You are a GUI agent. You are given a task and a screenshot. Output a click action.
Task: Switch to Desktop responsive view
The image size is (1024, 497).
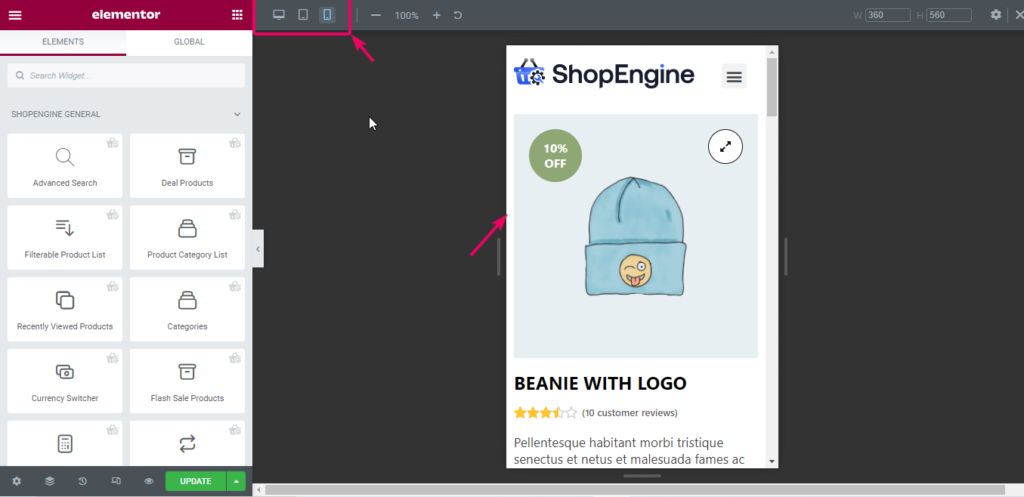279,15
